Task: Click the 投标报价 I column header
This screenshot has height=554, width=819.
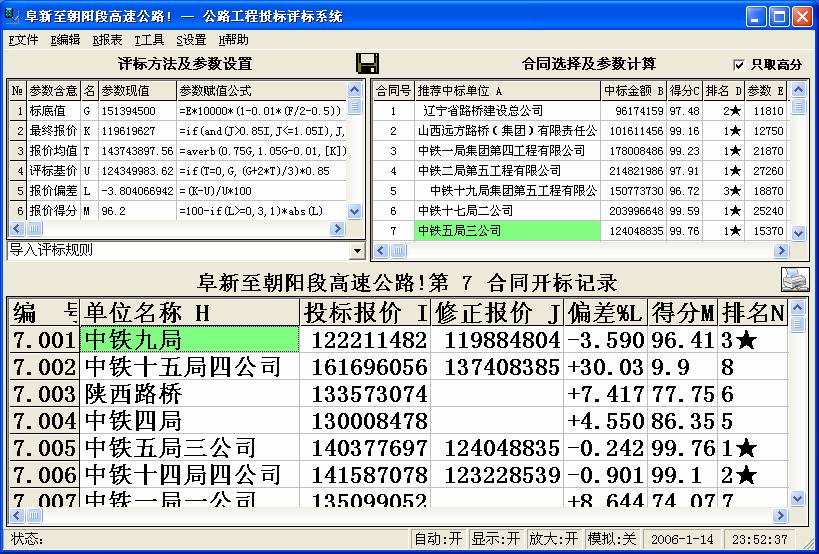Action: [x=365, y=313]
